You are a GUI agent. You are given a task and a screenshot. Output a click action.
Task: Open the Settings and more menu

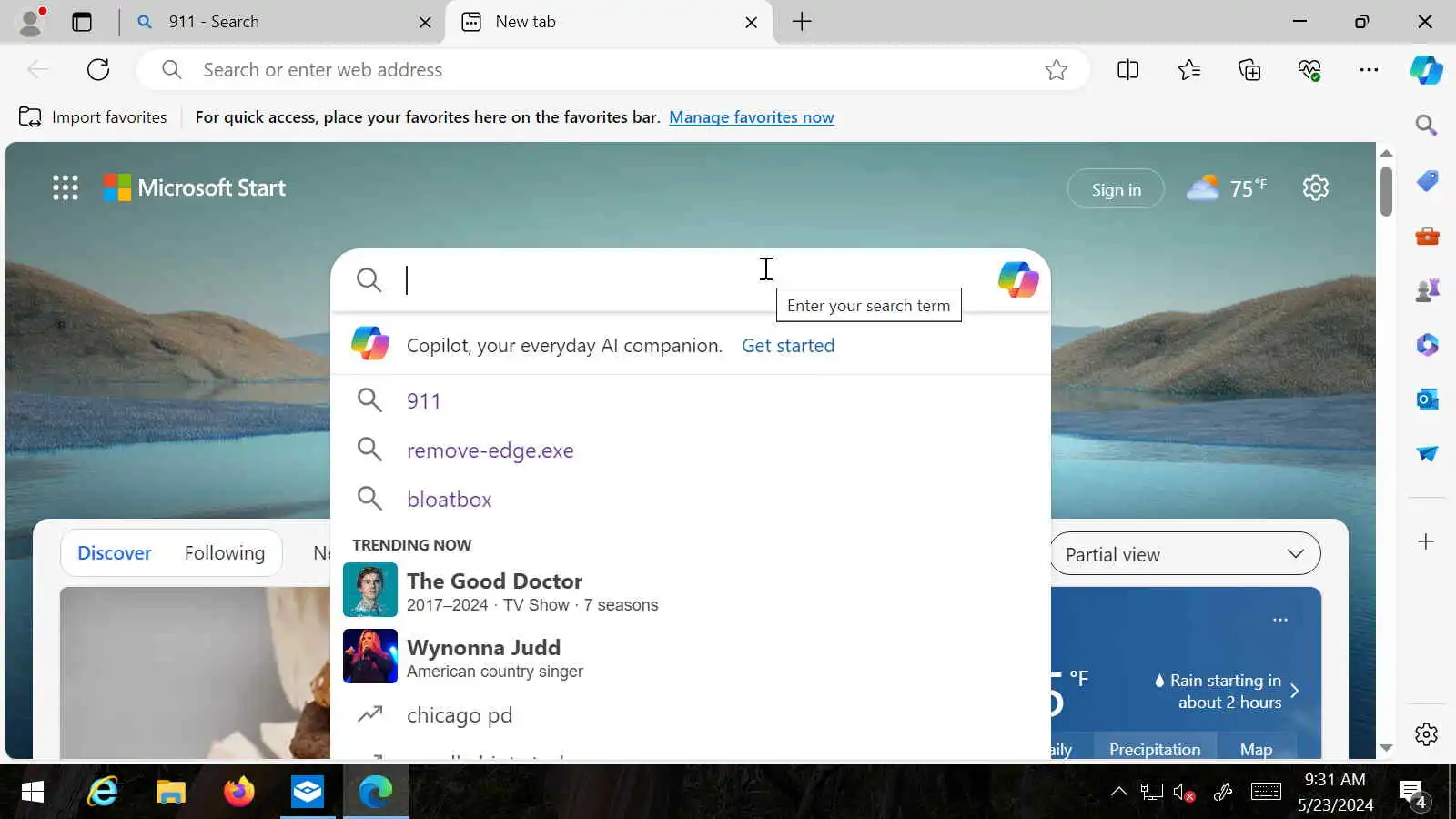1369,70
